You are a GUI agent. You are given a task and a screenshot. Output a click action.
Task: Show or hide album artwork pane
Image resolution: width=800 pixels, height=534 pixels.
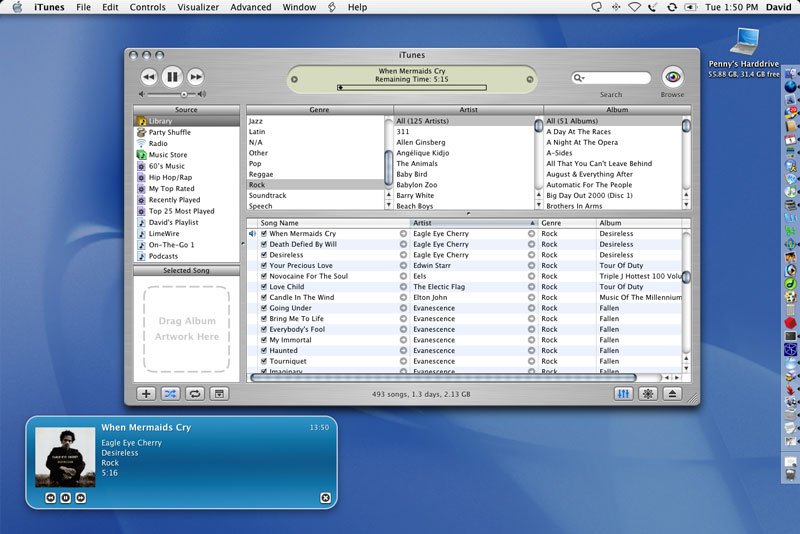click(x=219, y=394)
